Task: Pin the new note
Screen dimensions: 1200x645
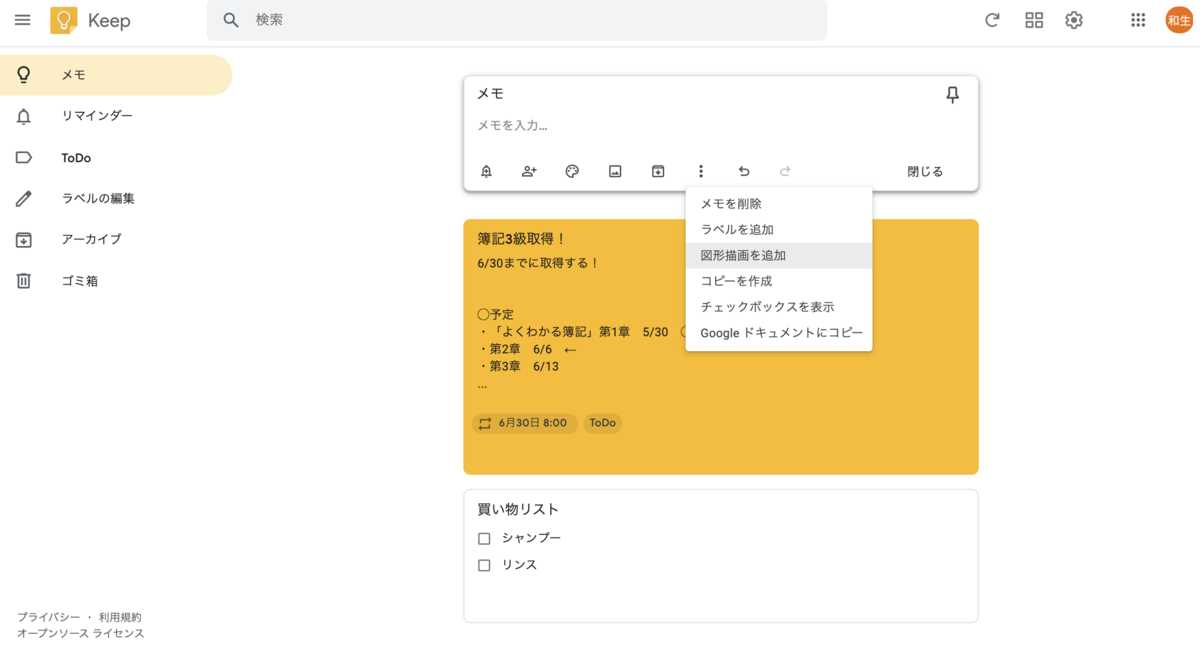Action: tap(952, 94)
